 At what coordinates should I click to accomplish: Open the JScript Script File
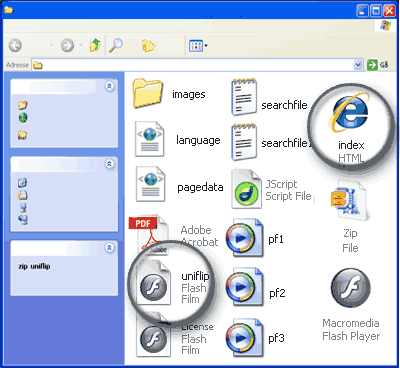246,189
